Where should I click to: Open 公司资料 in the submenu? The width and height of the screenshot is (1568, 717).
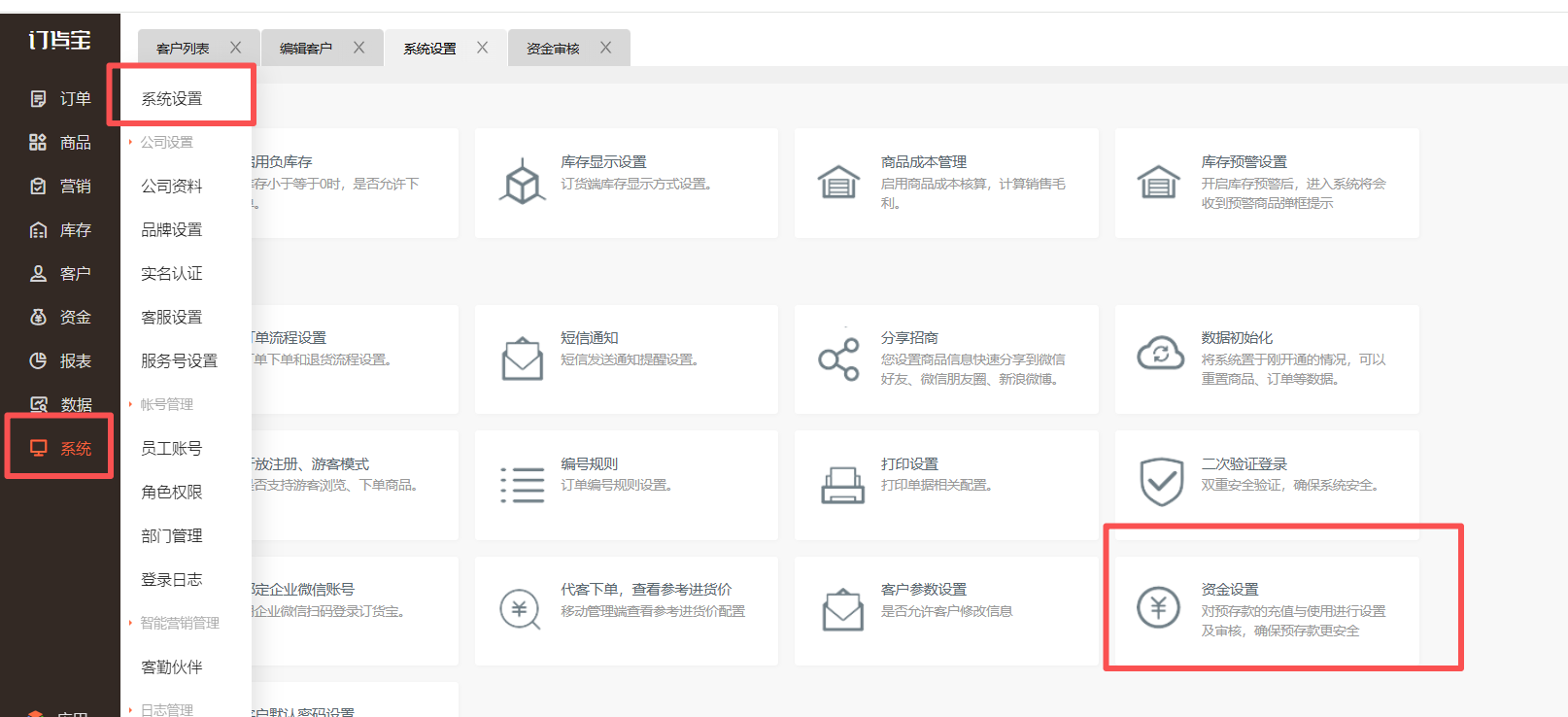pyautogui.click(x=172, y=187)
